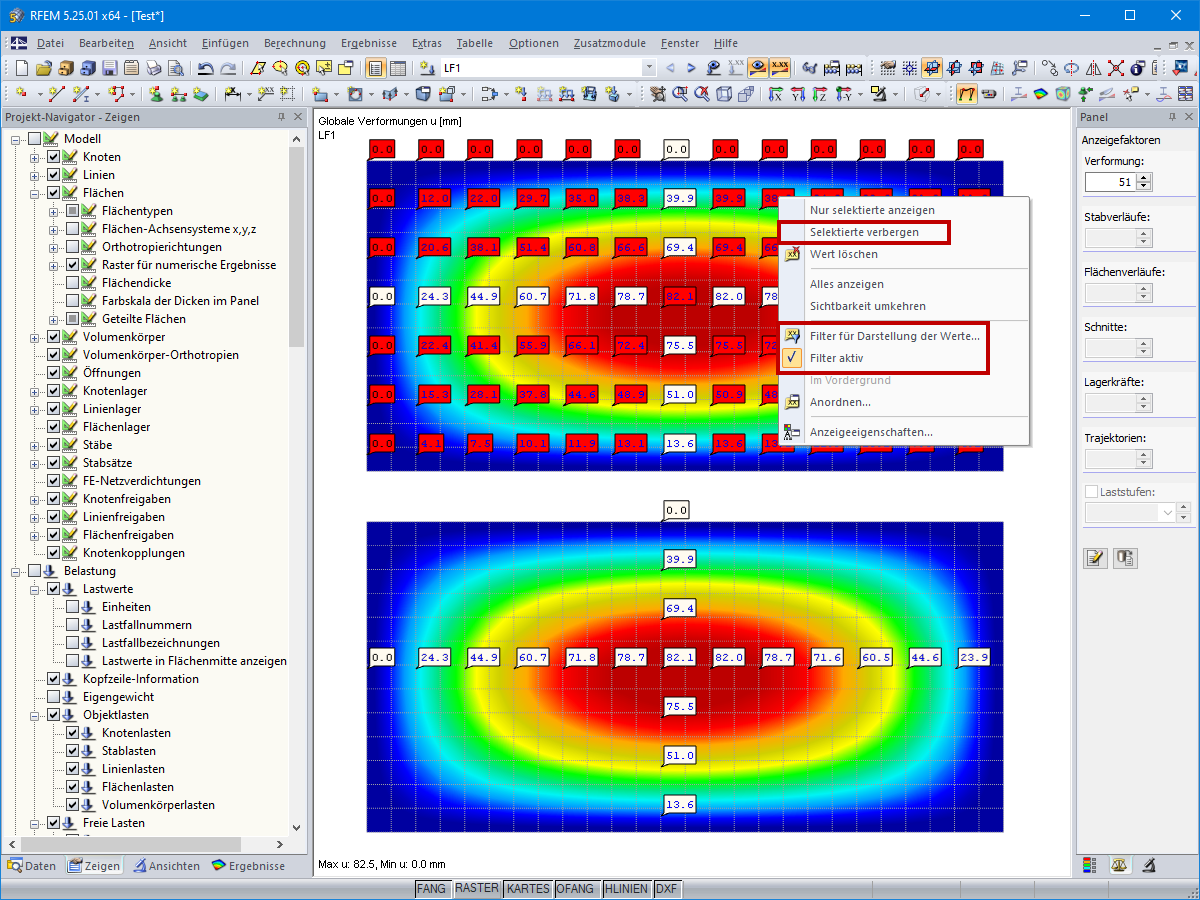Collapse the Flächen tree node
1200x900 pixels.
pyautogui.click(x=36, y=193)
